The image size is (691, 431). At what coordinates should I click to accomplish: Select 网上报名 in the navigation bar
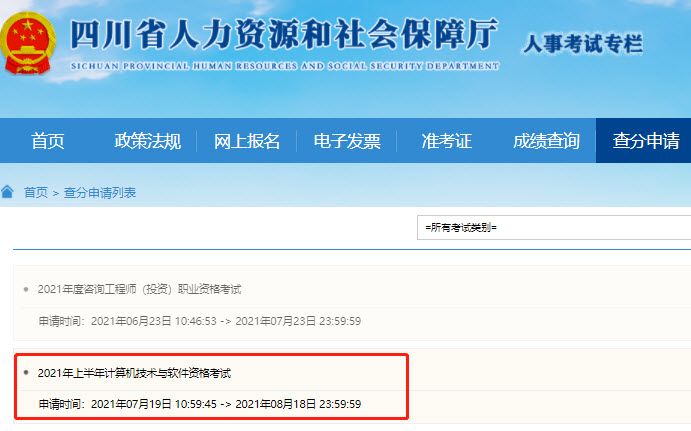[247, 141]
